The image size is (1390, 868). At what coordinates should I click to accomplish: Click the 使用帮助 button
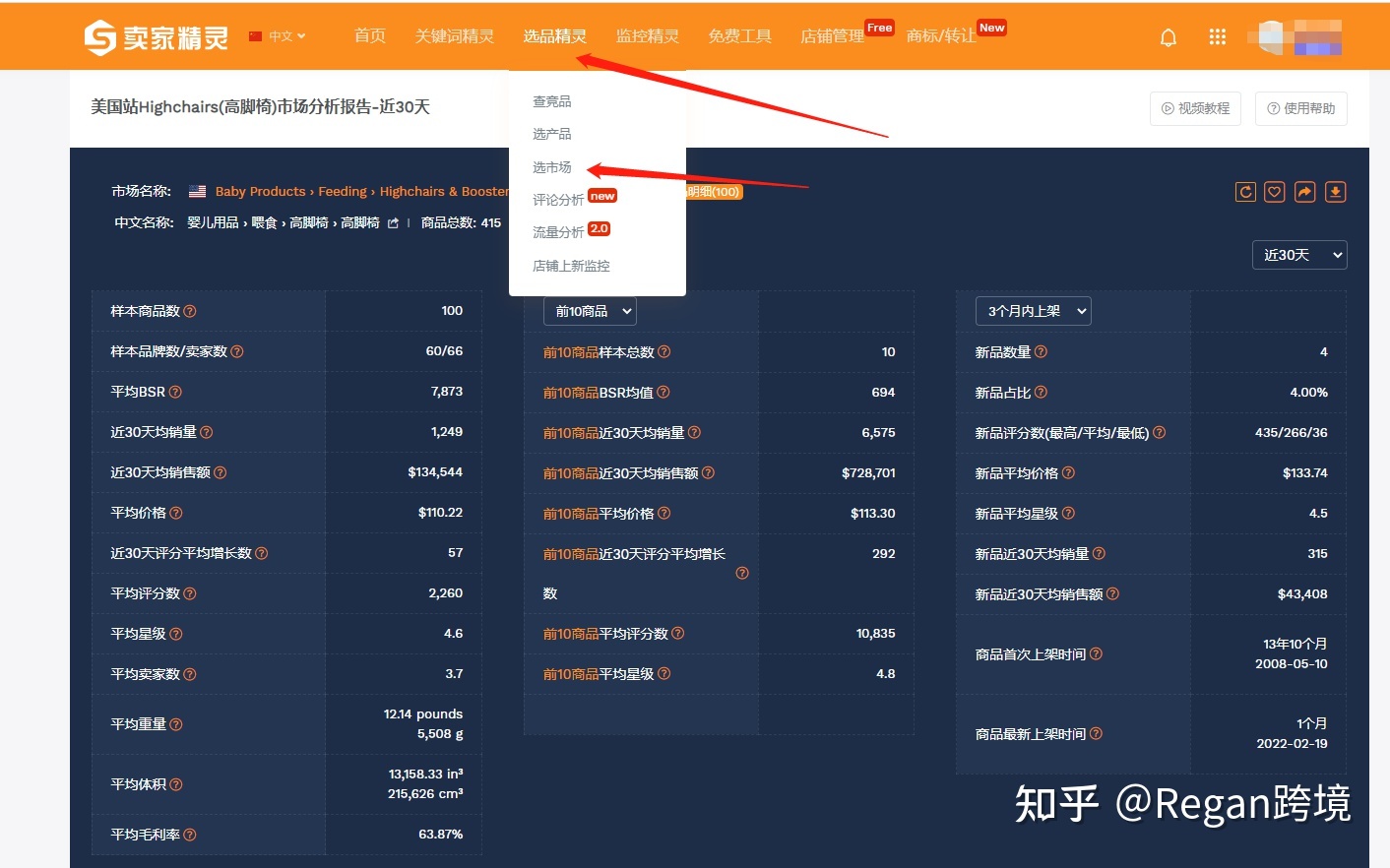pos(1301,108)
